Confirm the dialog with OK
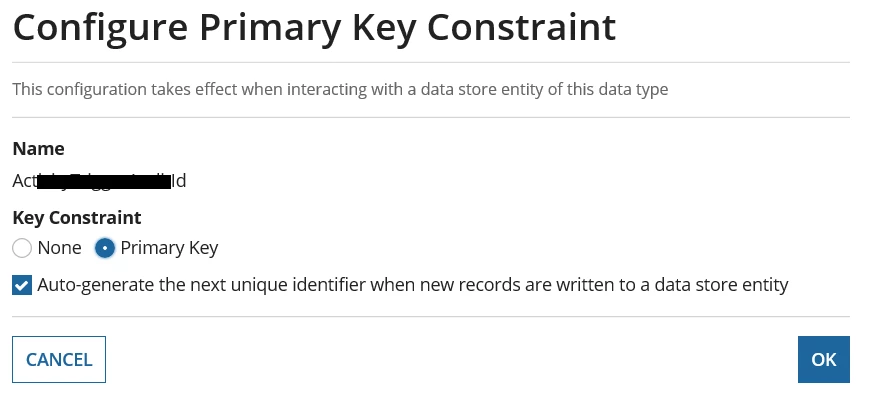The image size is (878, 400). click(x=823, y=359)
